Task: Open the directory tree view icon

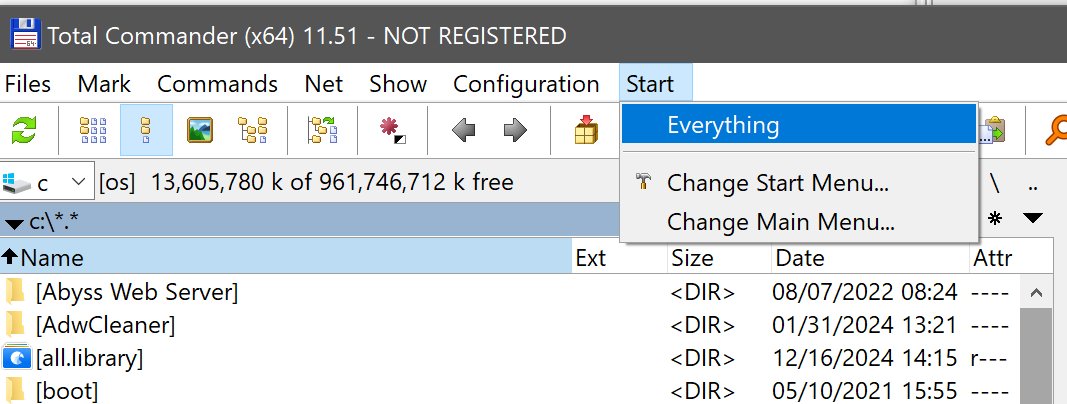Action: pyautogui.click(x=252, y=130)
